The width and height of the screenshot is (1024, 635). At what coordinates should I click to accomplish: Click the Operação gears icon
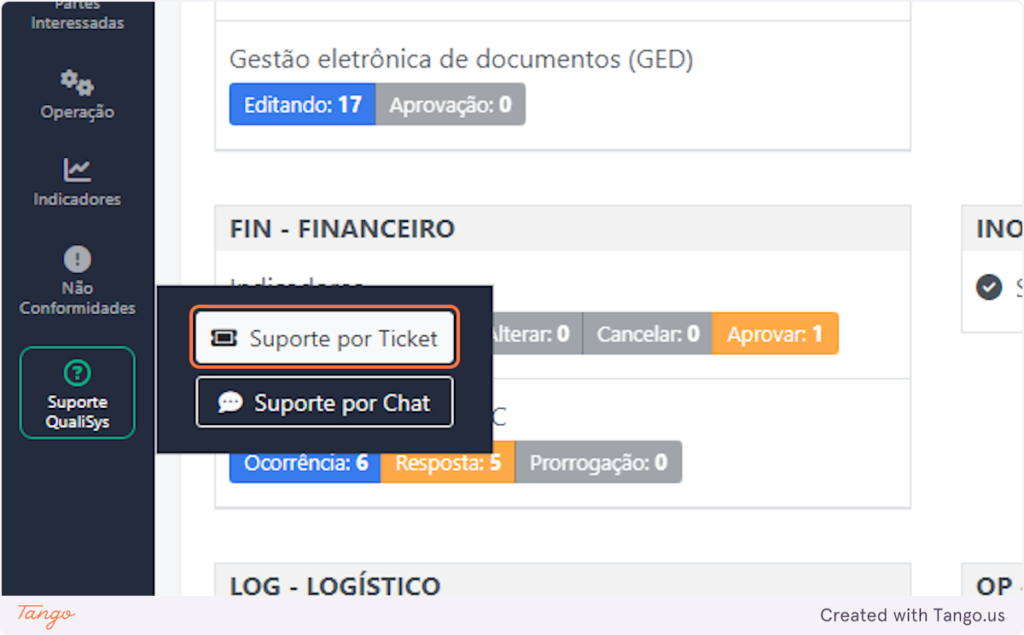(x=77, y=81)
